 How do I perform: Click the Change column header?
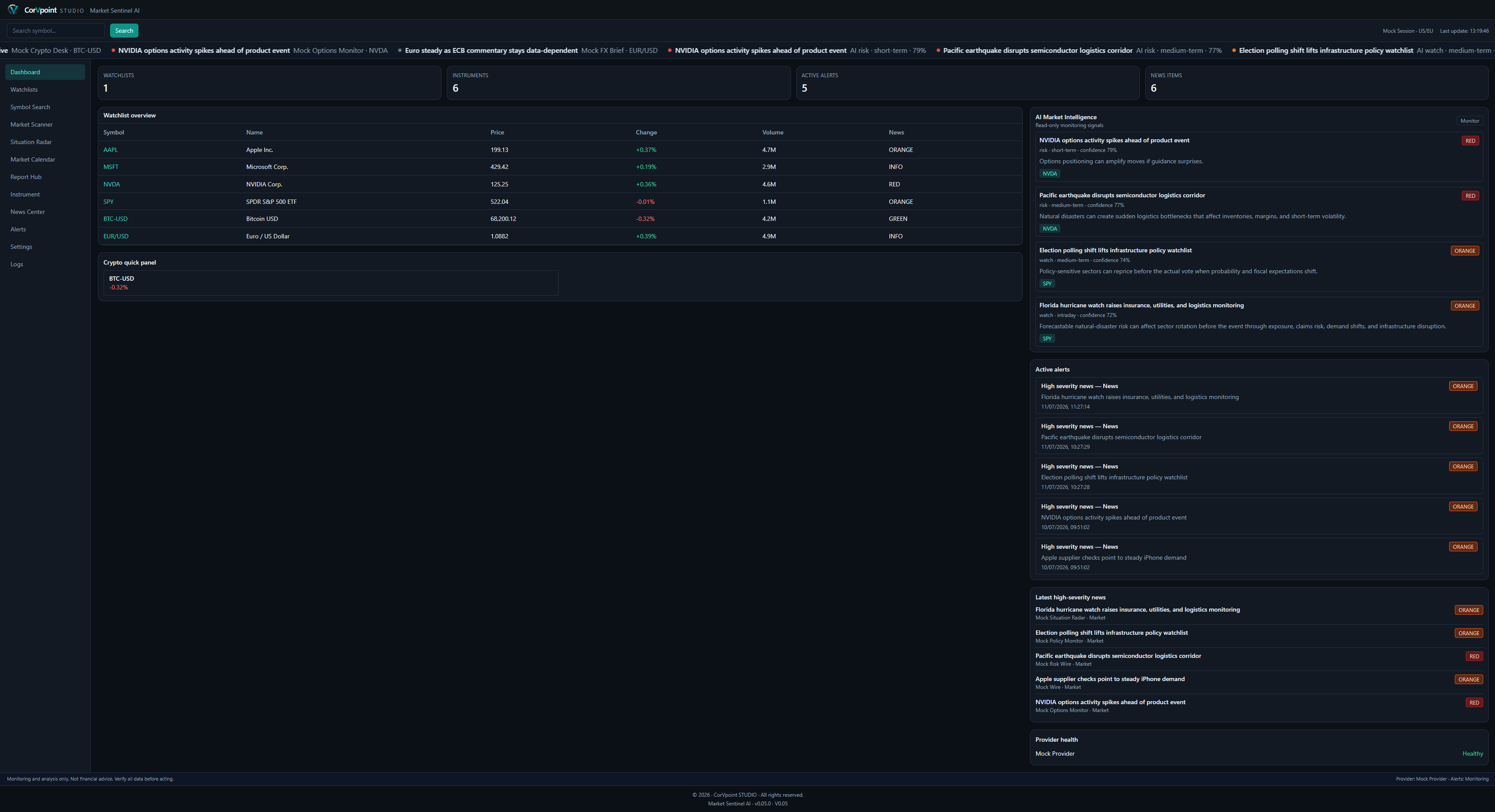point(646,132)
